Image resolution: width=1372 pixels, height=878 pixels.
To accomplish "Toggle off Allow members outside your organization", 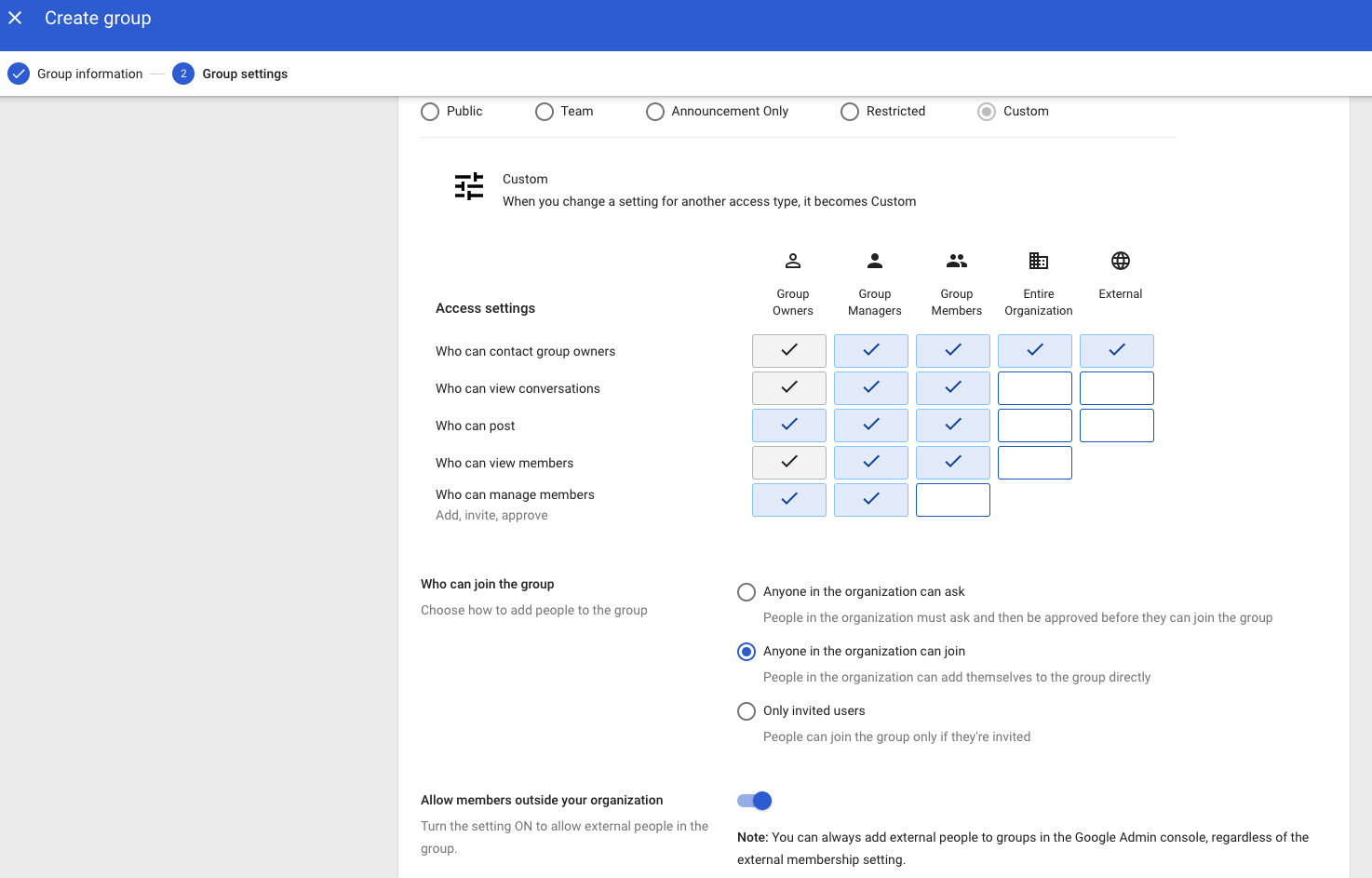I will pyautogui.click(x=755, y=801).
